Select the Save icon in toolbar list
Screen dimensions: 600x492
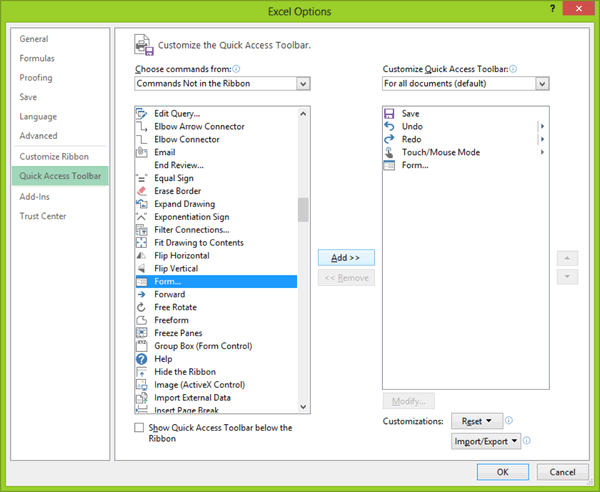(389, 114)
